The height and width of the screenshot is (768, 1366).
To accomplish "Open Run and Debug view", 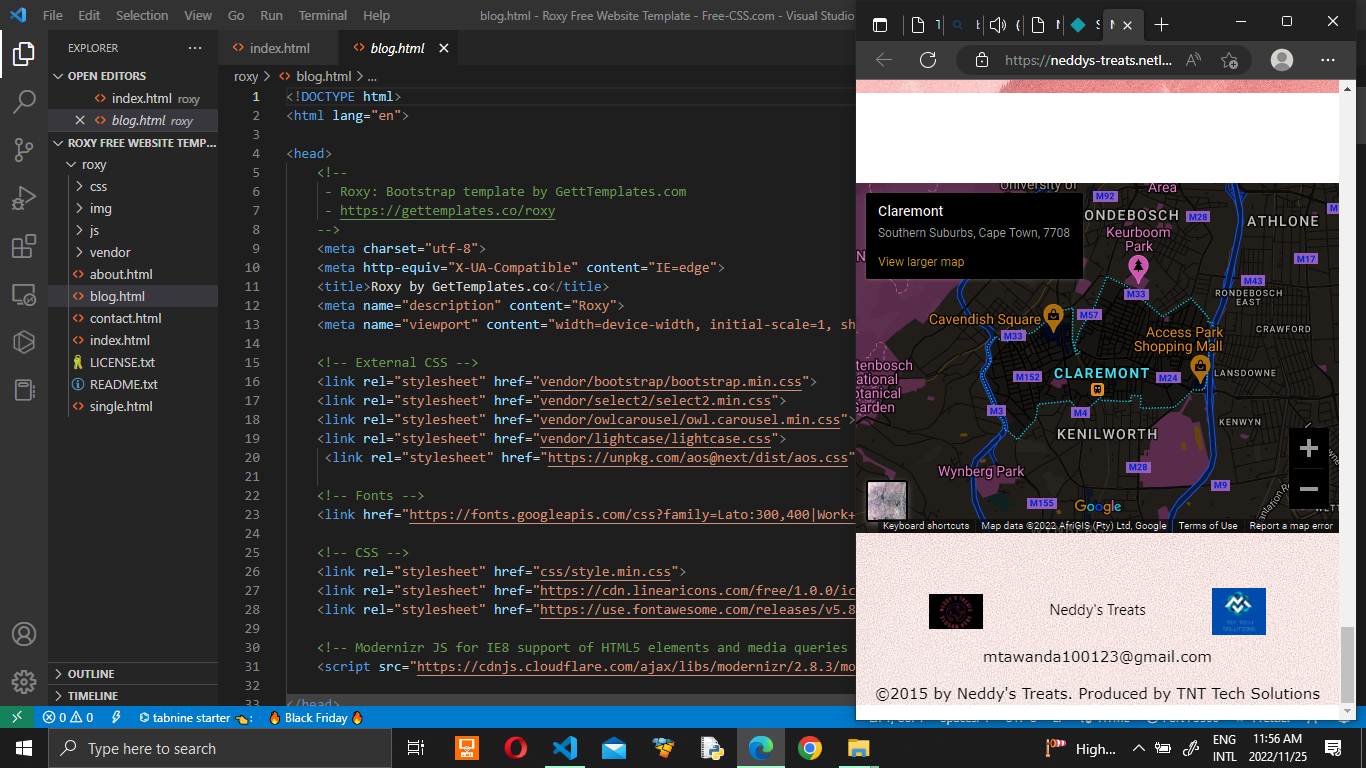I will point(24,198).
